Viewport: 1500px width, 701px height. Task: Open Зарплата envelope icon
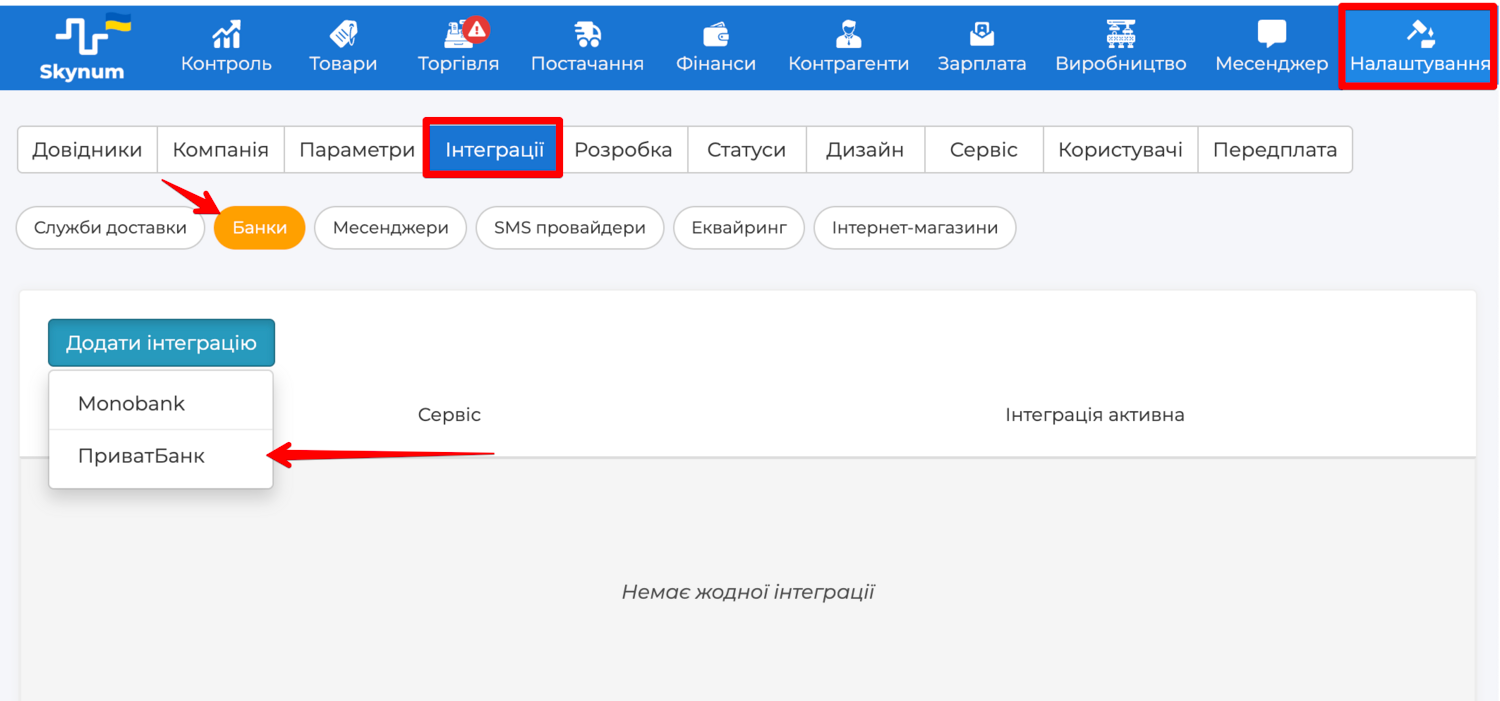(x=981, y=35)
